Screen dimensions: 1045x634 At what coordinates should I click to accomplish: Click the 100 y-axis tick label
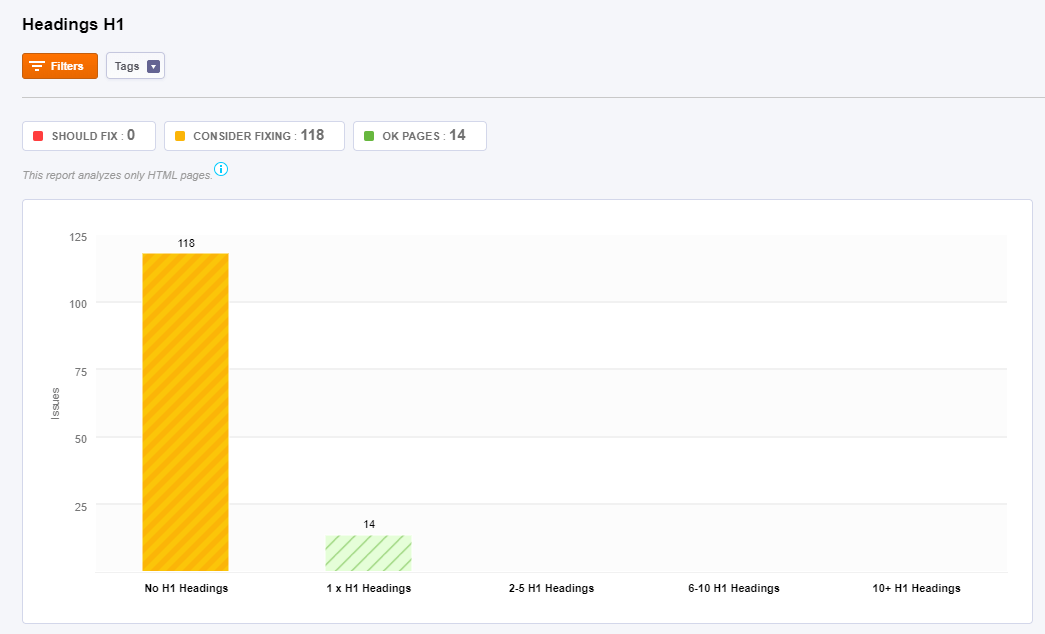pyautogui.click(x=78, y=304)
